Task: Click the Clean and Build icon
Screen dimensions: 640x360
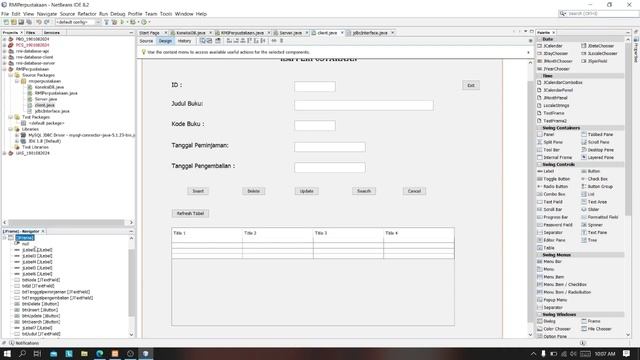Action: tap(114, 22)
